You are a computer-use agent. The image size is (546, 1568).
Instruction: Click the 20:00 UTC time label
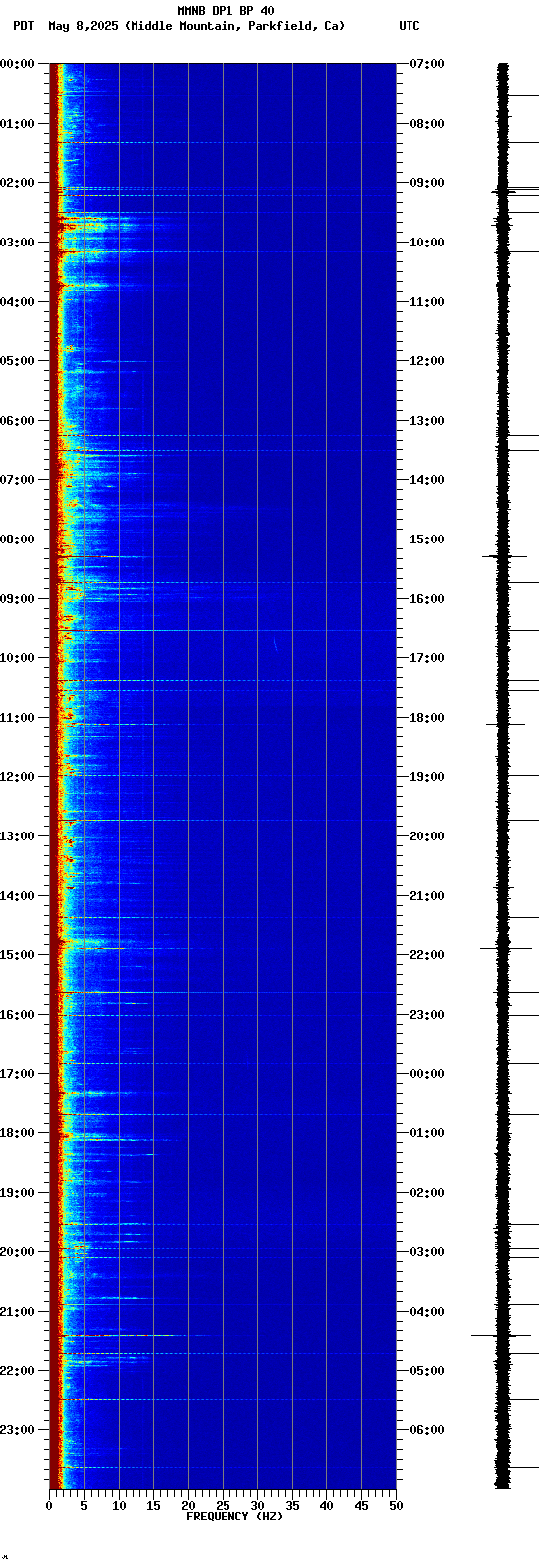[x=427, y=836]
